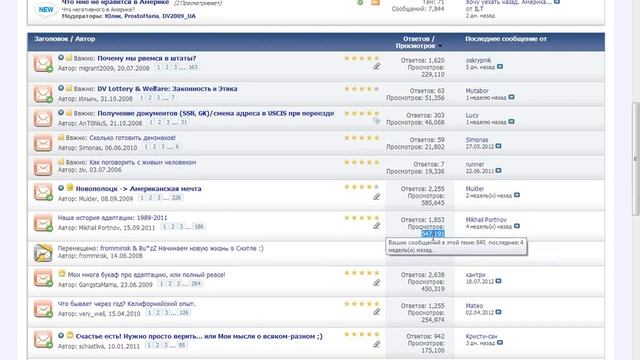Open page 7 of 'DV Lottery & Welfare' thread
The height and width of the screenshot is (360, 640).
pos(173,98)
